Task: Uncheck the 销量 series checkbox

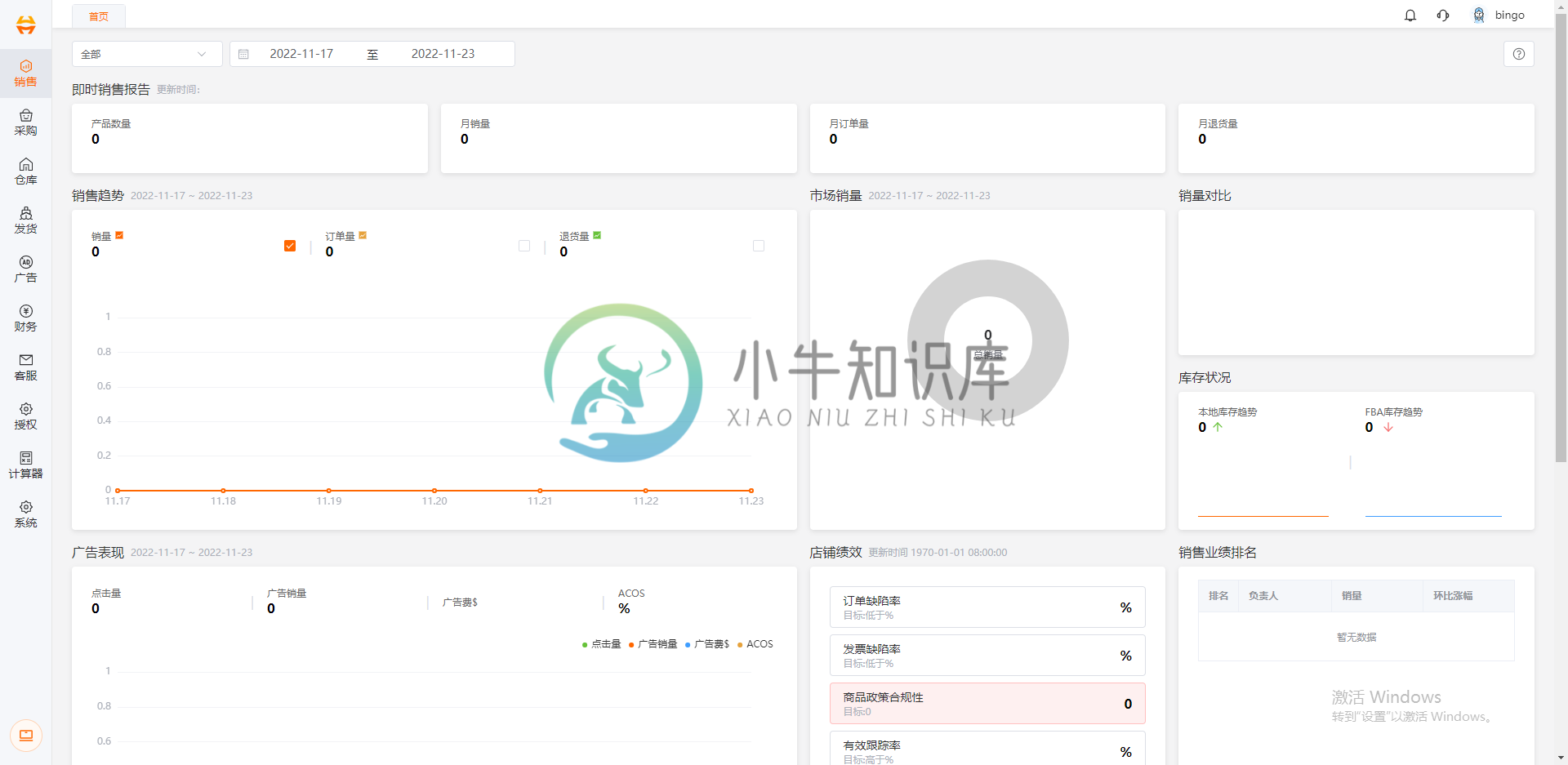Action: (x=290, y=246)
